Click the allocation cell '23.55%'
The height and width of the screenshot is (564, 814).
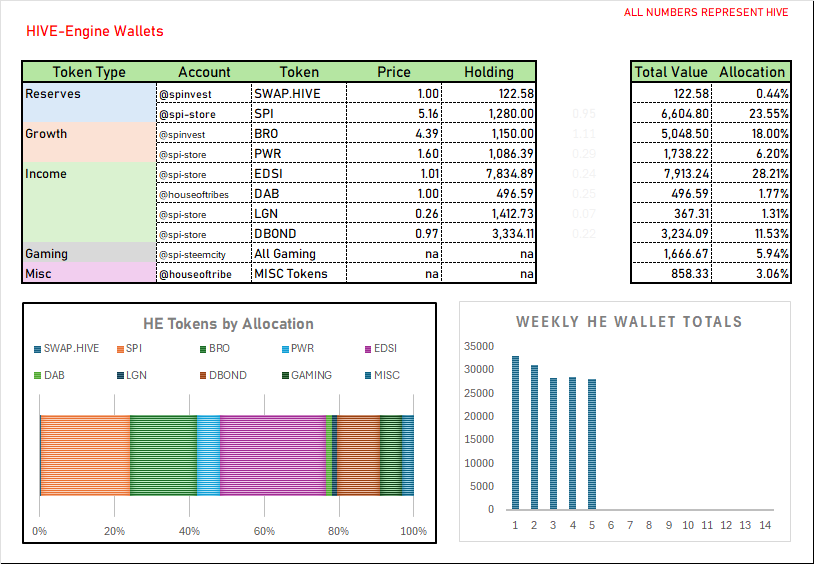(751, 114)
